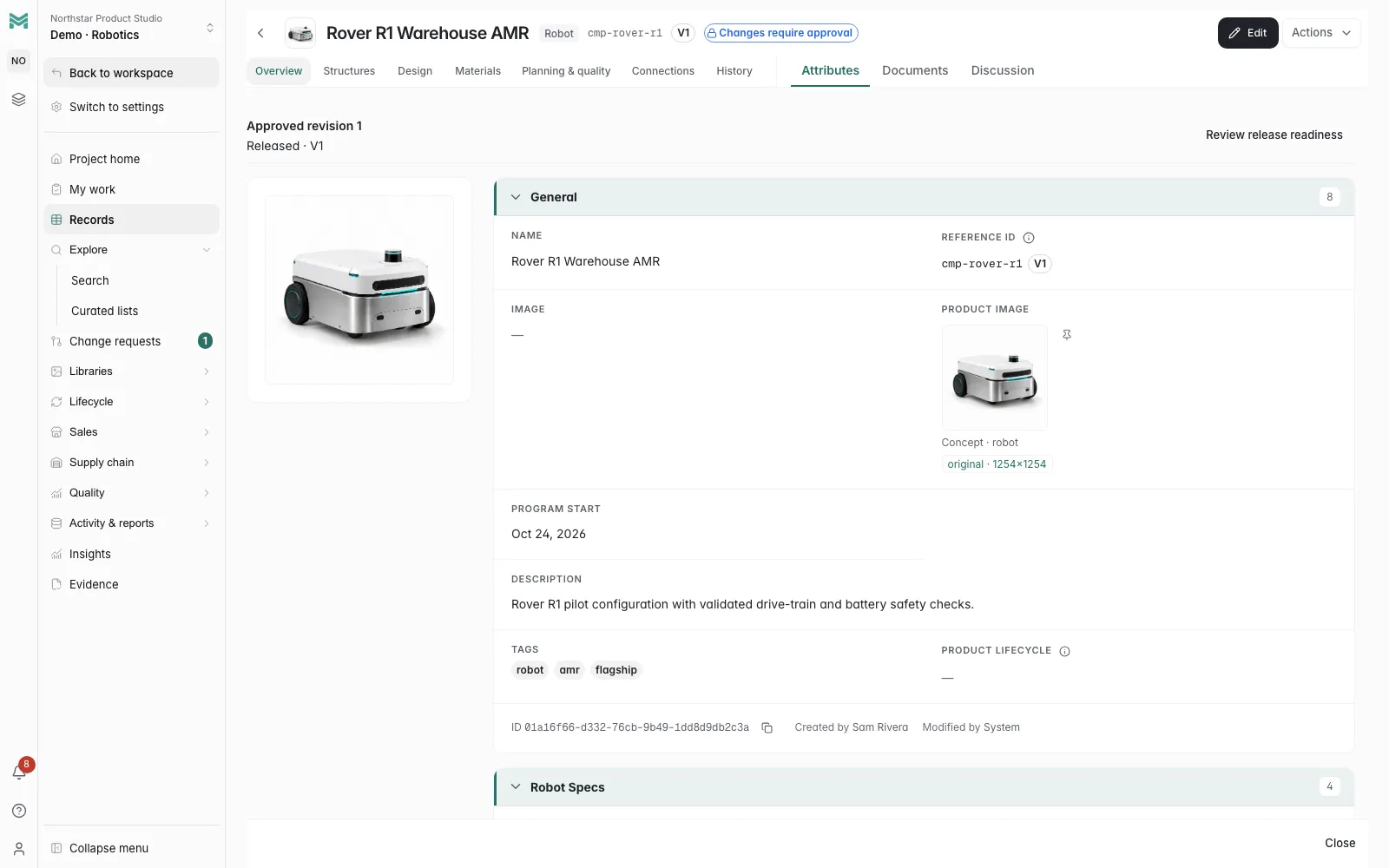The width and height of the screenshot is (1389, 868).
Task: Open the Northstar app logo
Action: point(18,21)
